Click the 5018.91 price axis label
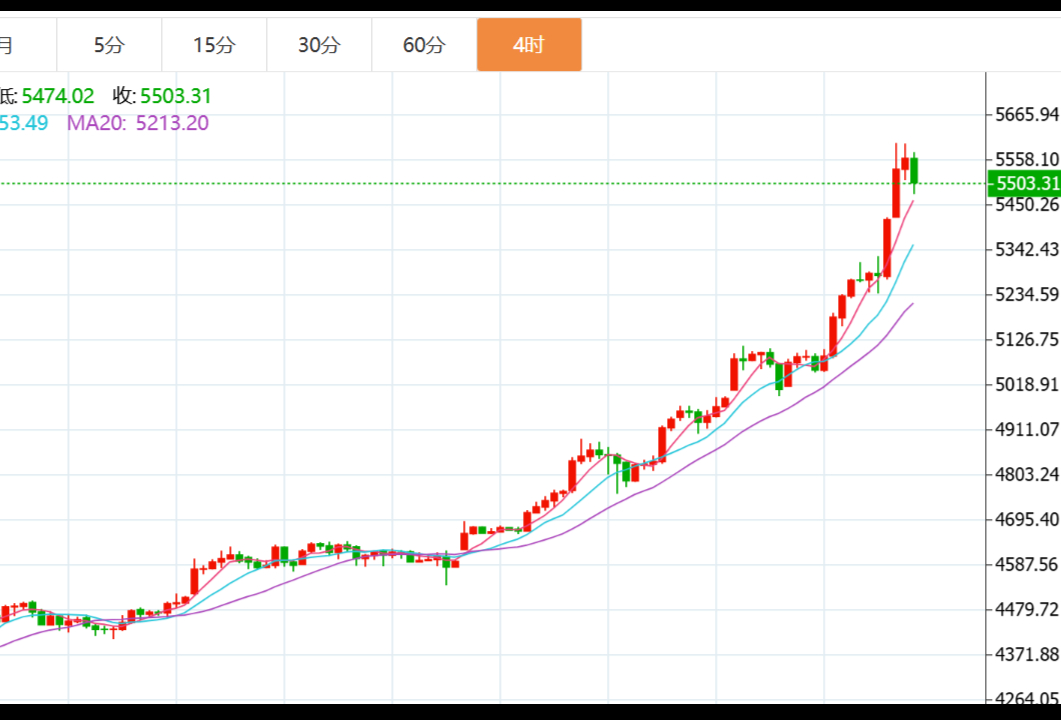This screenshot has width=1061, height=720. click(x=1026, y=384)
